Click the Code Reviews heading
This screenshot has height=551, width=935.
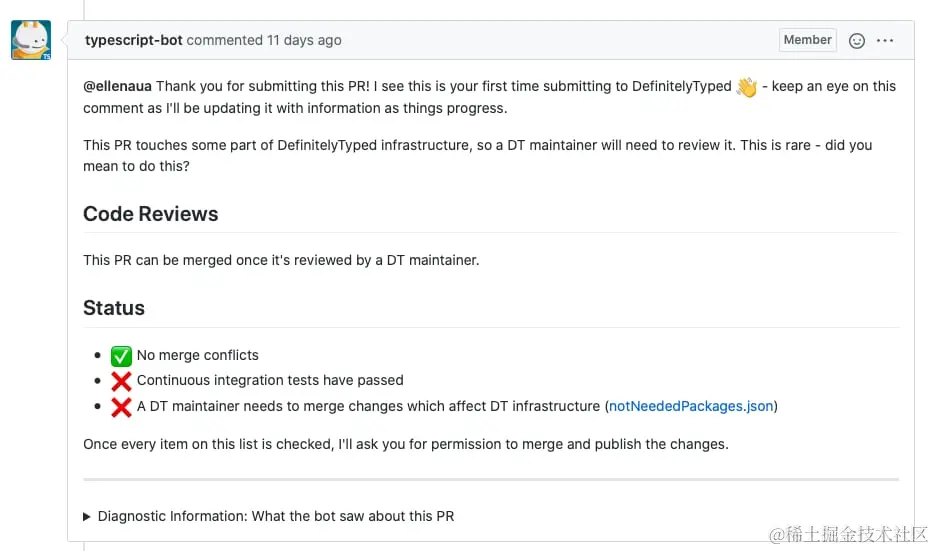pos(150,214)
